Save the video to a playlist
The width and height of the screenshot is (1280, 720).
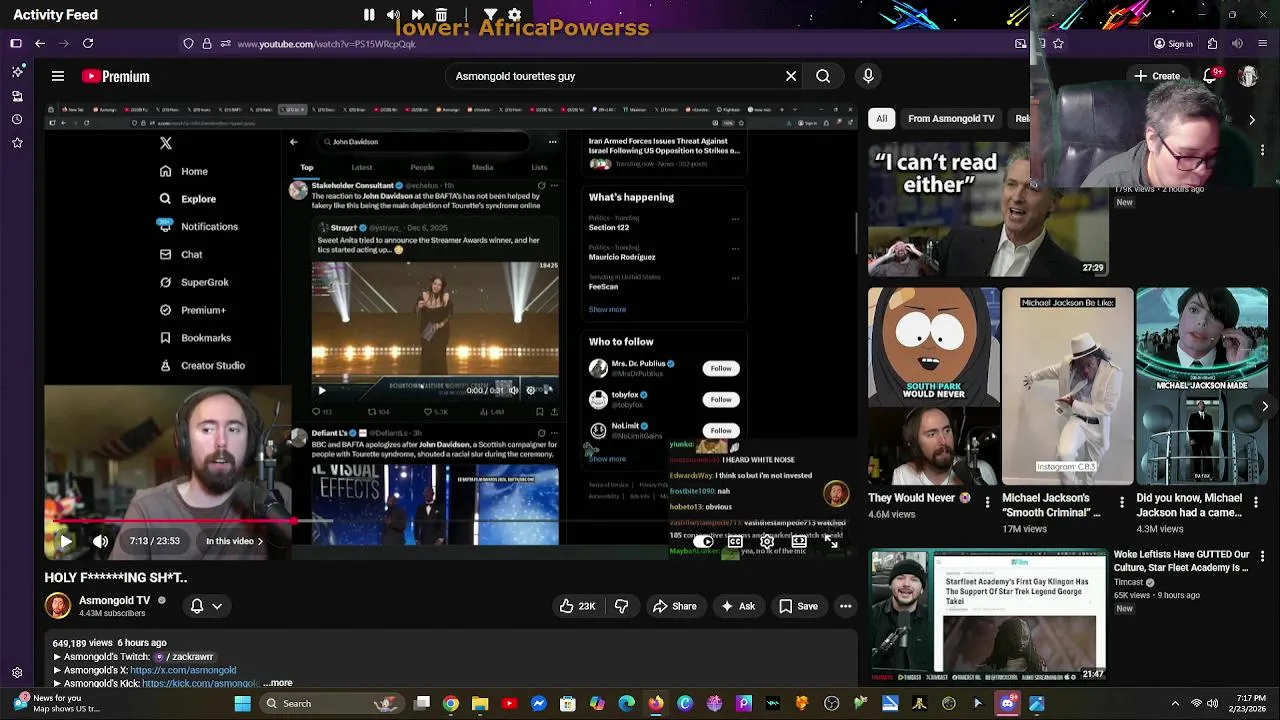pyautogui.click(x=798, y=606)
